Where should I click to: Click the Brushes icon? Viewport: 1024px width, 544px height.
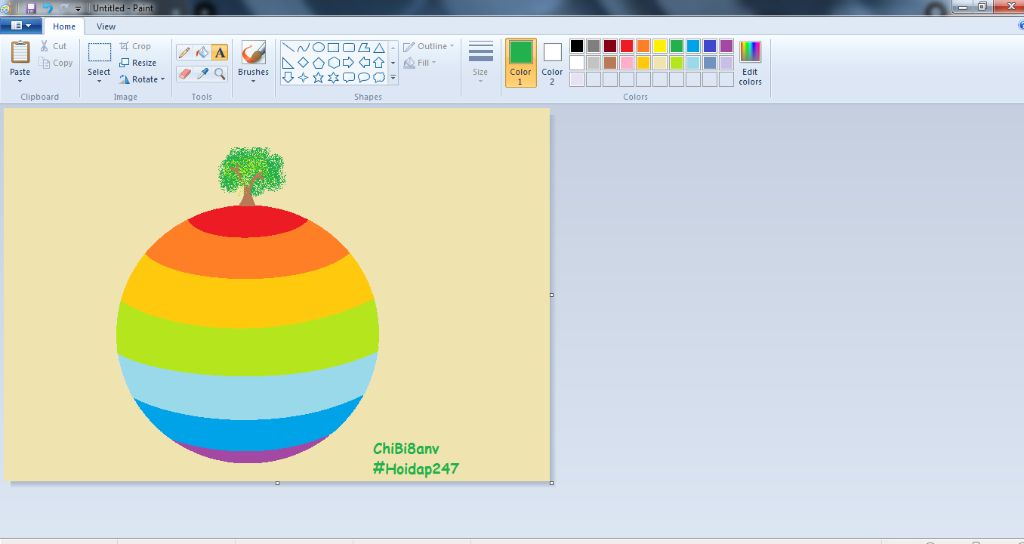point(253,52)
